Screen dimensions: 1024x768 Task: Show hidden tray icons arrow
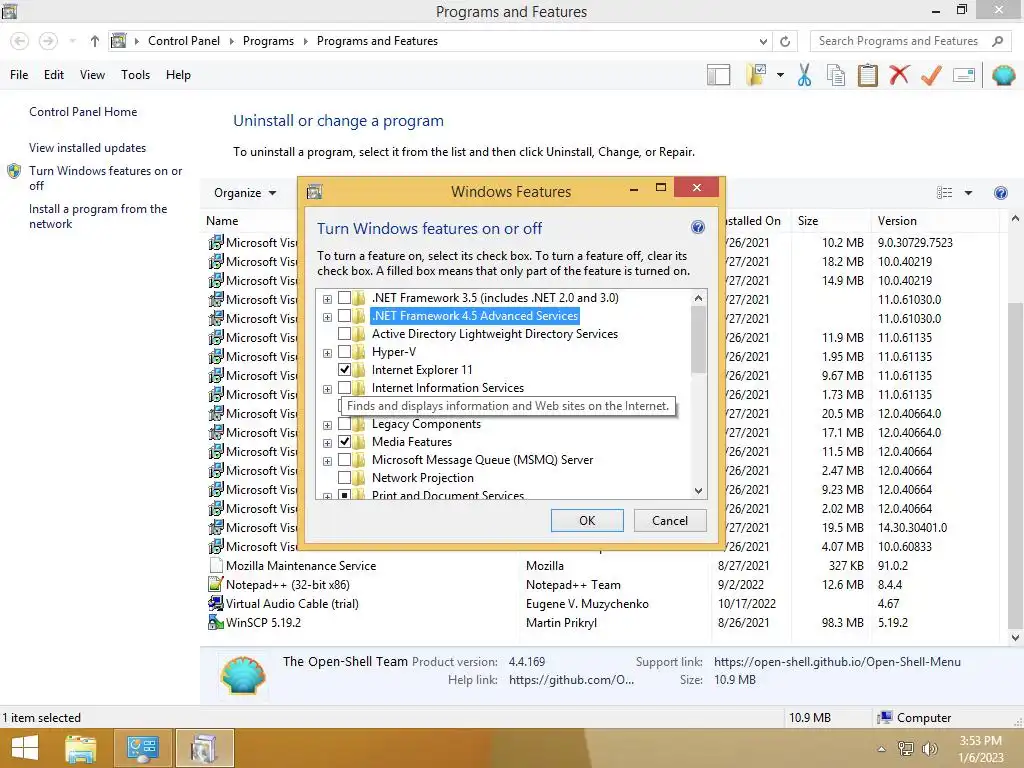(882, 749)
